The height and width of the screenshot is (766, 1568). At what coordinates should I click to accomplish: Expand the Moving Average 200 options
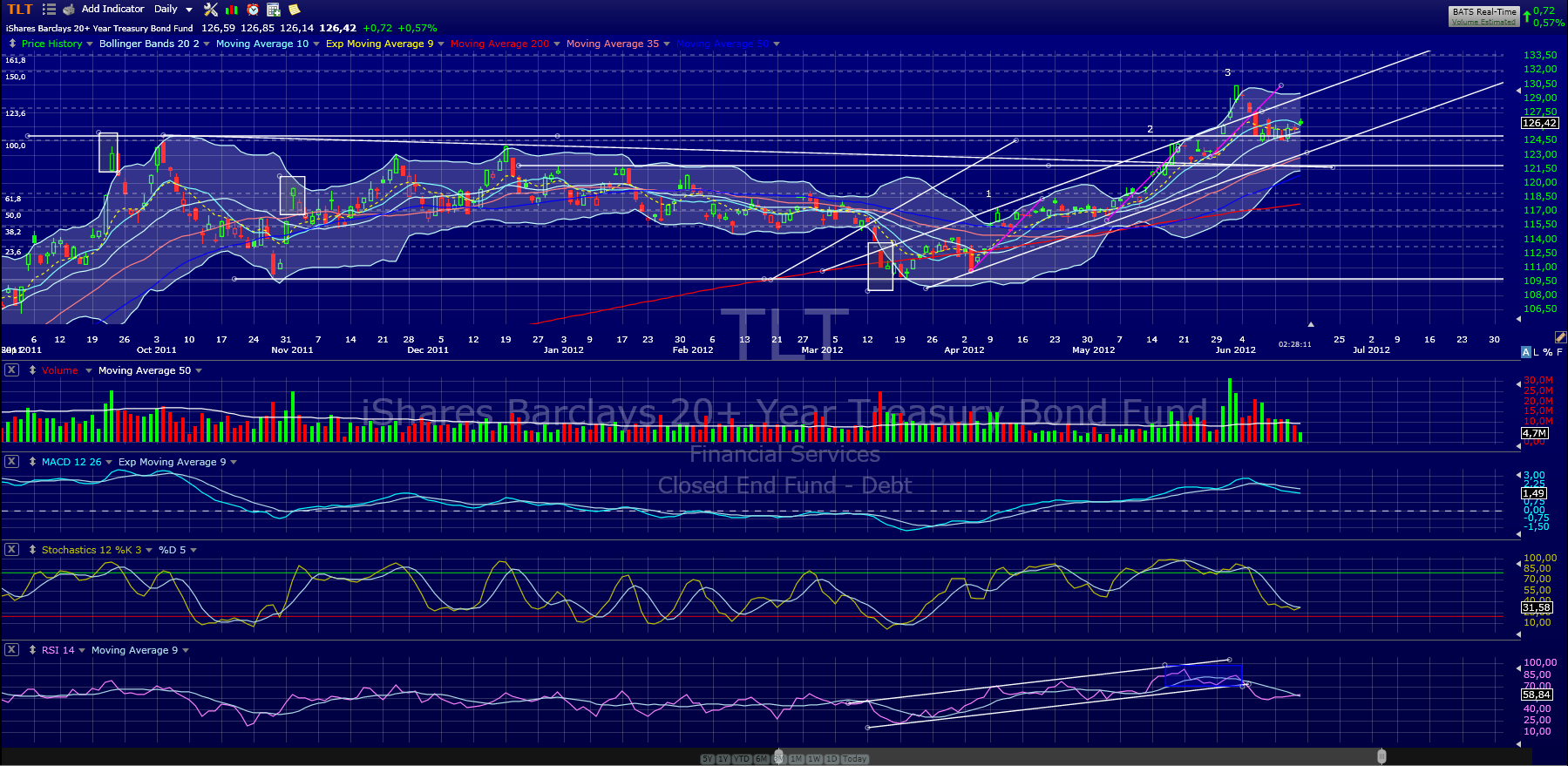coord(557,44)
